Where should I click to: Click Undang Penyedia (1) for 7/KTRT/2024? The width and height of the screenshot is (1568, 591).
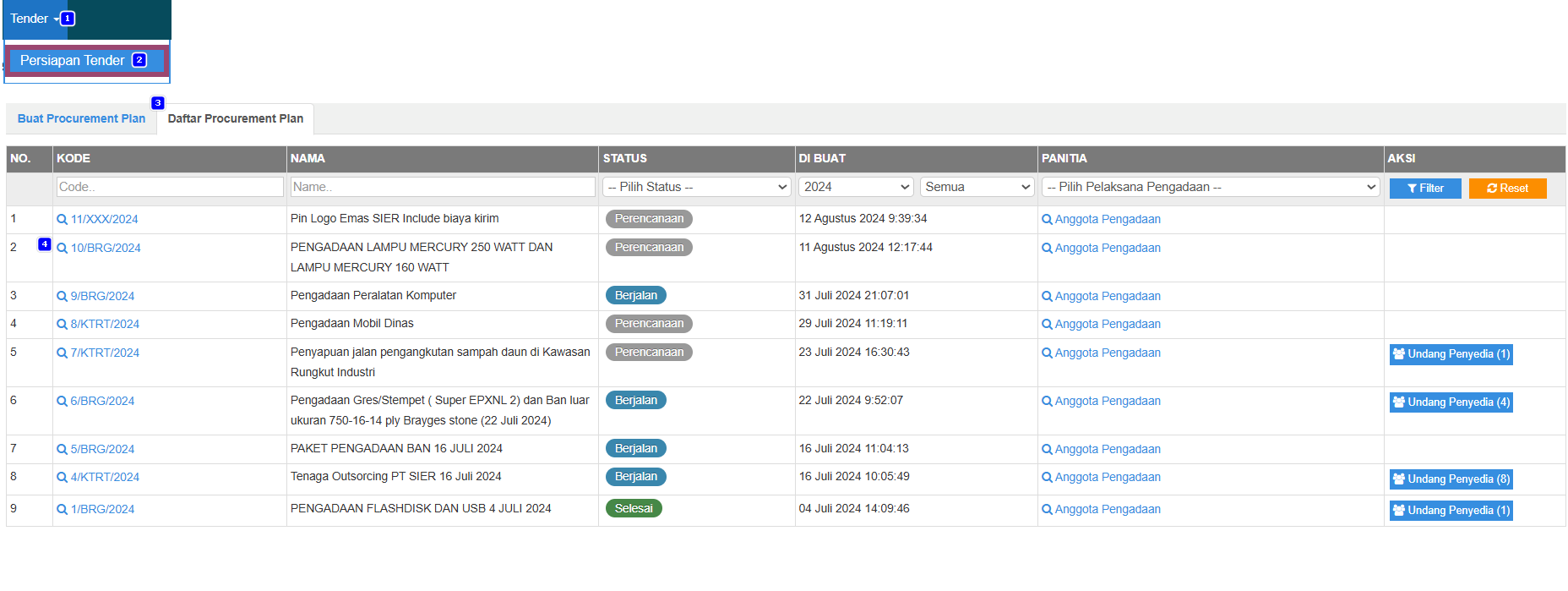coord(1451,354)
